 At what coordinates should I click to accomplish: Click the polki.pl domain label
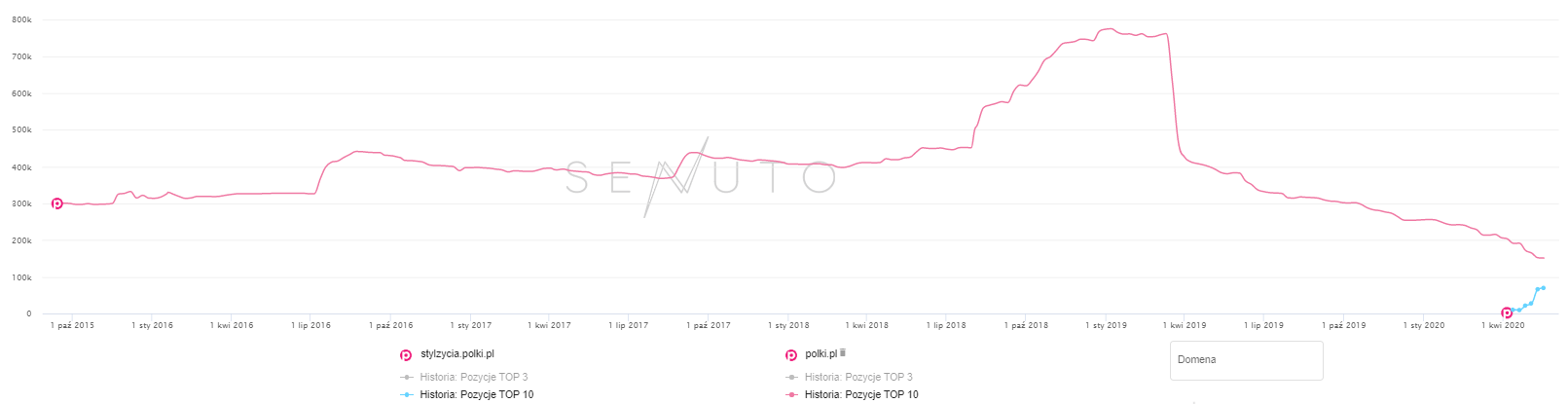pyautogui.click(x=820, y=354)
